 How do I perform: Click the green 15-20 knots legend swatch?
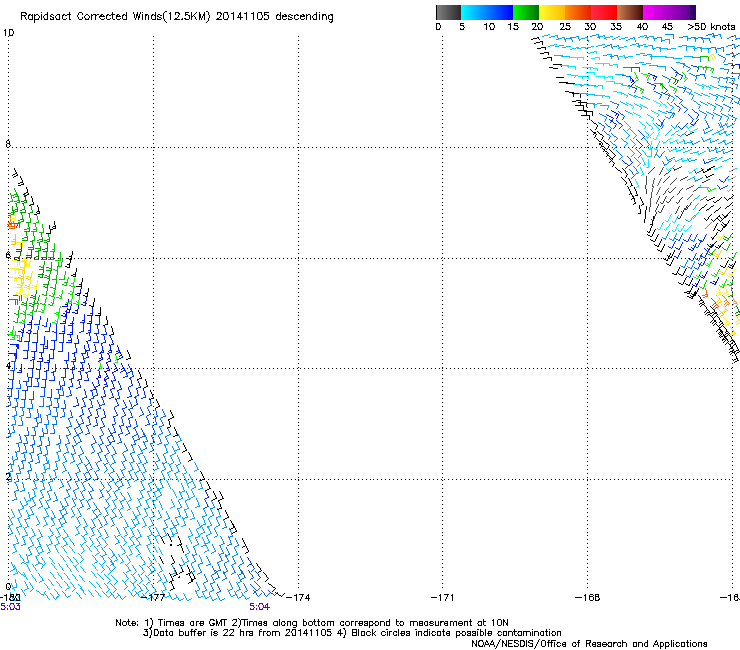(x=526, y=12)
